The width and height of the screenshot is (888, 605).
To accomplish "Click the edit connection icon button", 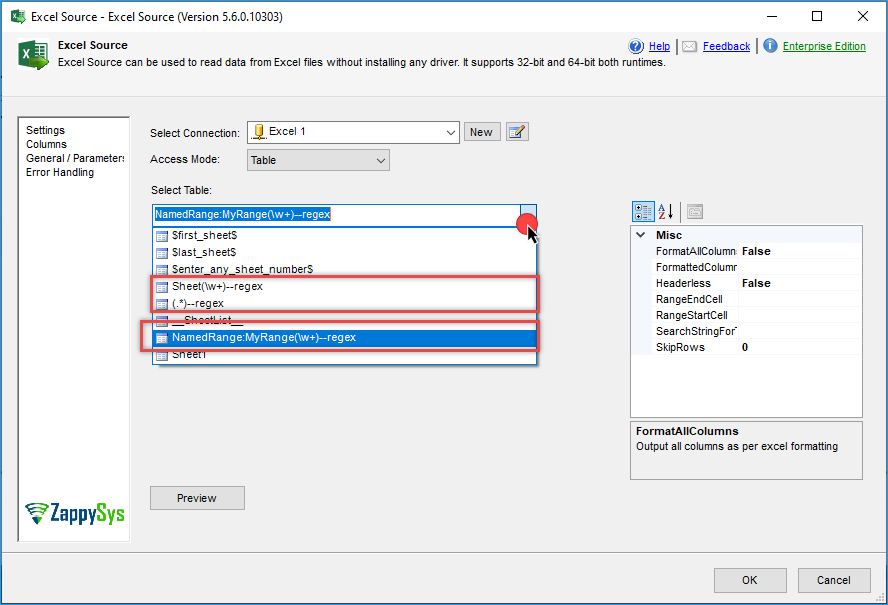I will [x=517, y=132].
